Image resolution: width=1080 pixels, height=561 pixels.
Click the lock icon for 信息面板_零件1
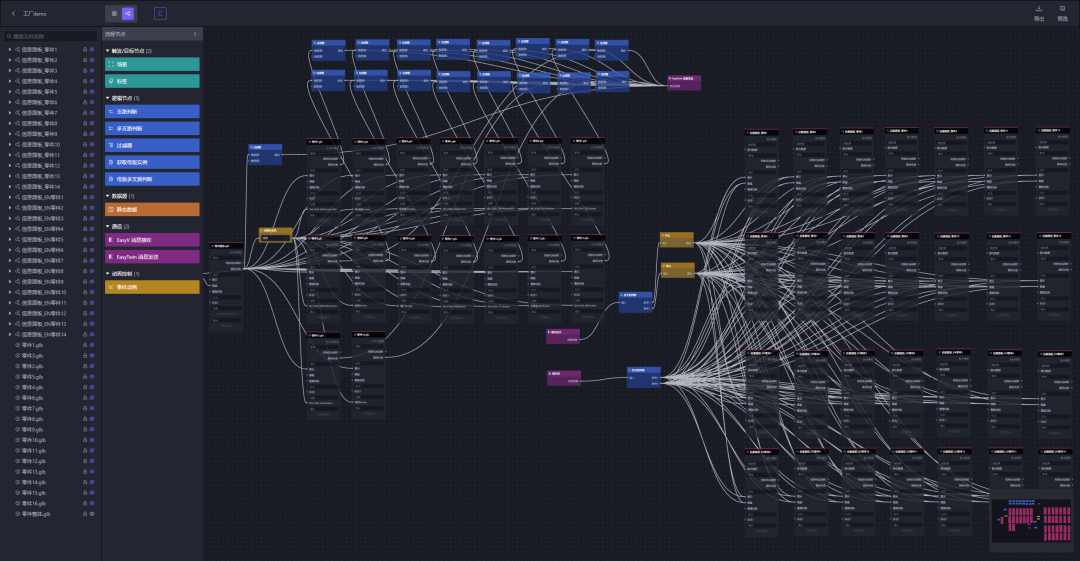click(x=85, y=50)
